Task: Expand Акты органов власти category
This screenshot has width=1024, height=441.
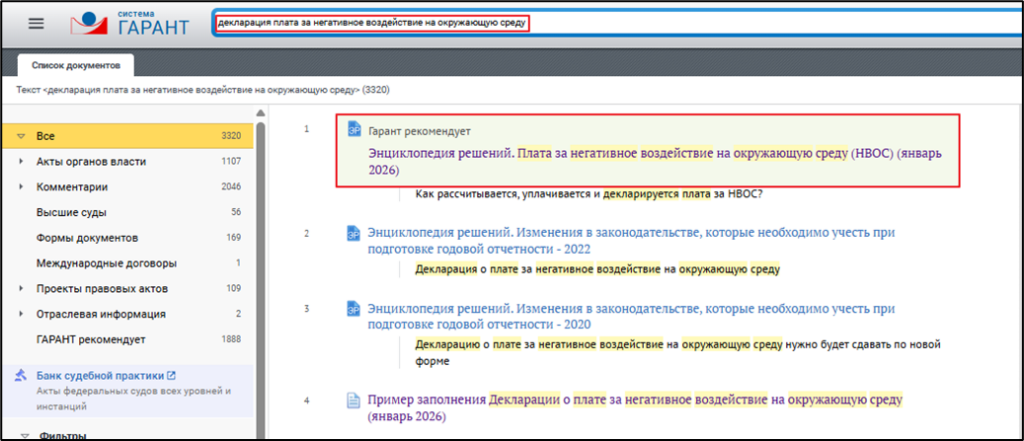Action: 21,161
